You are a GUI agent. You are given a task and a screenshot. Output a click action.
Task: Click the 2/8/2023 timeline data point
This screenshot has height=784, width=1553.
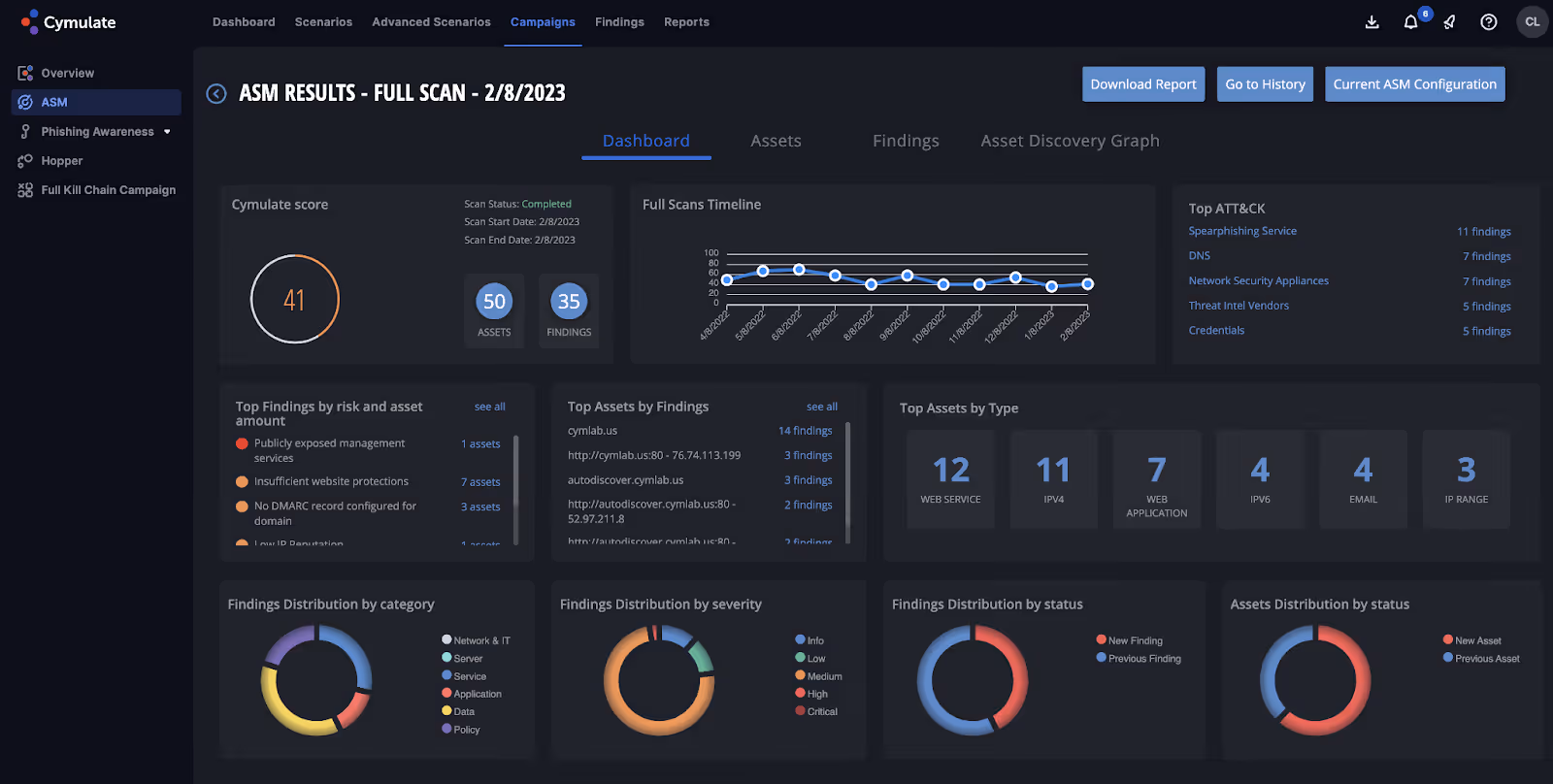click(x=1088, y=284)
